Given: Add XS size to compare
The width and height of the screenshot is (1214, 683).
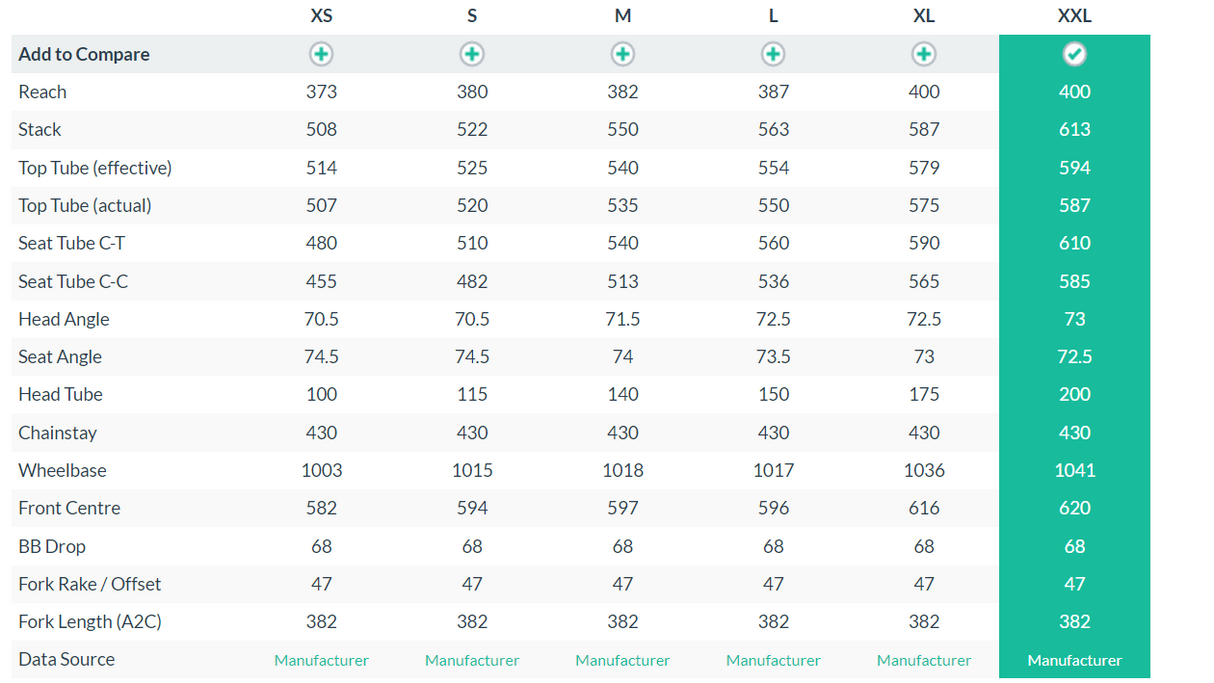Looking at the screenshot, I should (x=321, y=54).
